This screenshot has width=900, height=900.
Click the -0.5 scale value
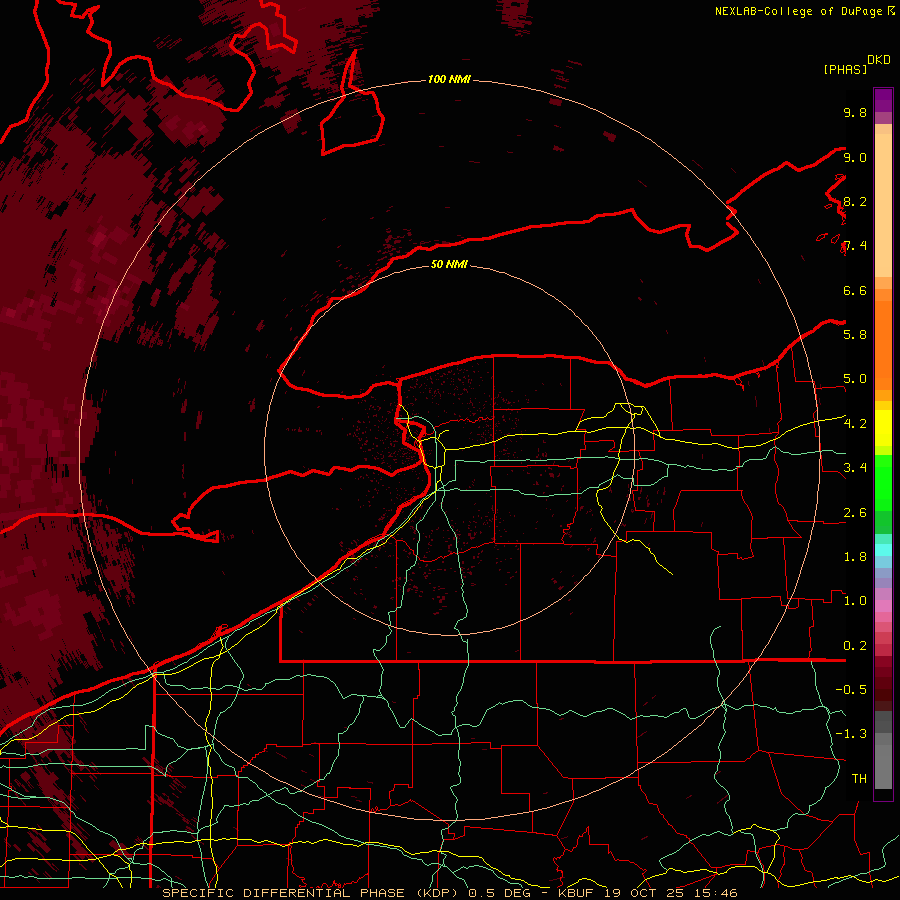pos(851,689)
